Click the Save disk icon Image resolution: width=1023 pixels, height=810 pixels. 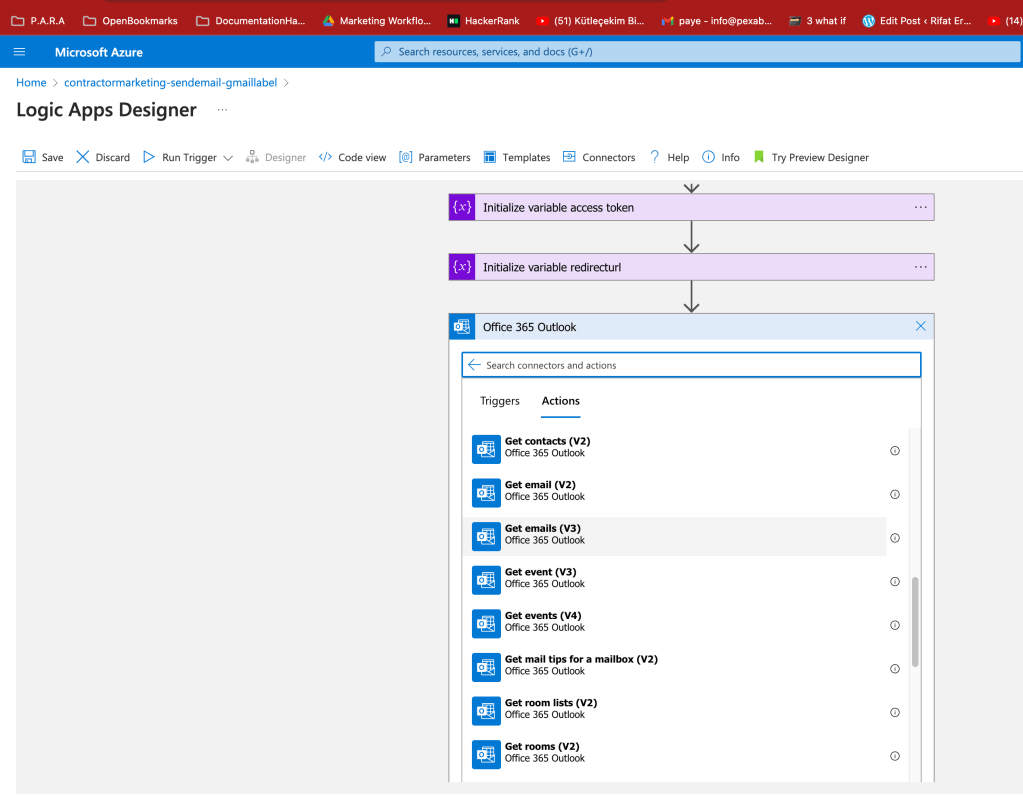click(x=29, y=157)
